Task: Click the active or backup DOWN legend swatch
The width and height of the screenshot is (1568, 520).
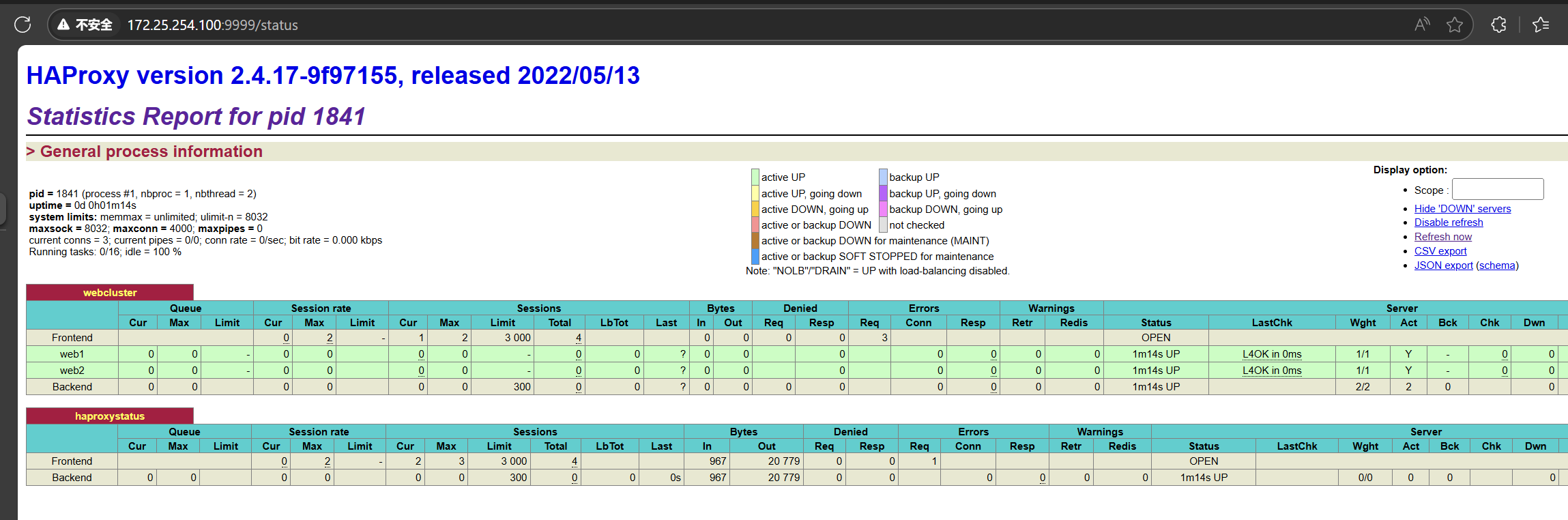Action: tap(755, 225)
